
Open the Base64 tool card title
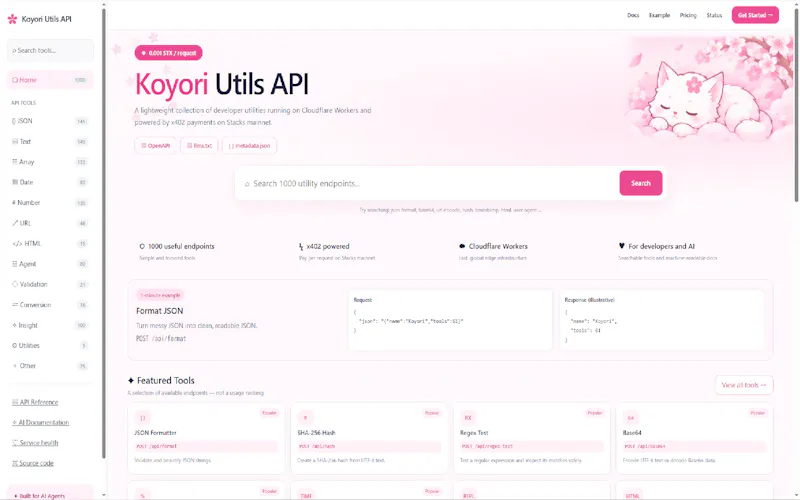point(632,433)
